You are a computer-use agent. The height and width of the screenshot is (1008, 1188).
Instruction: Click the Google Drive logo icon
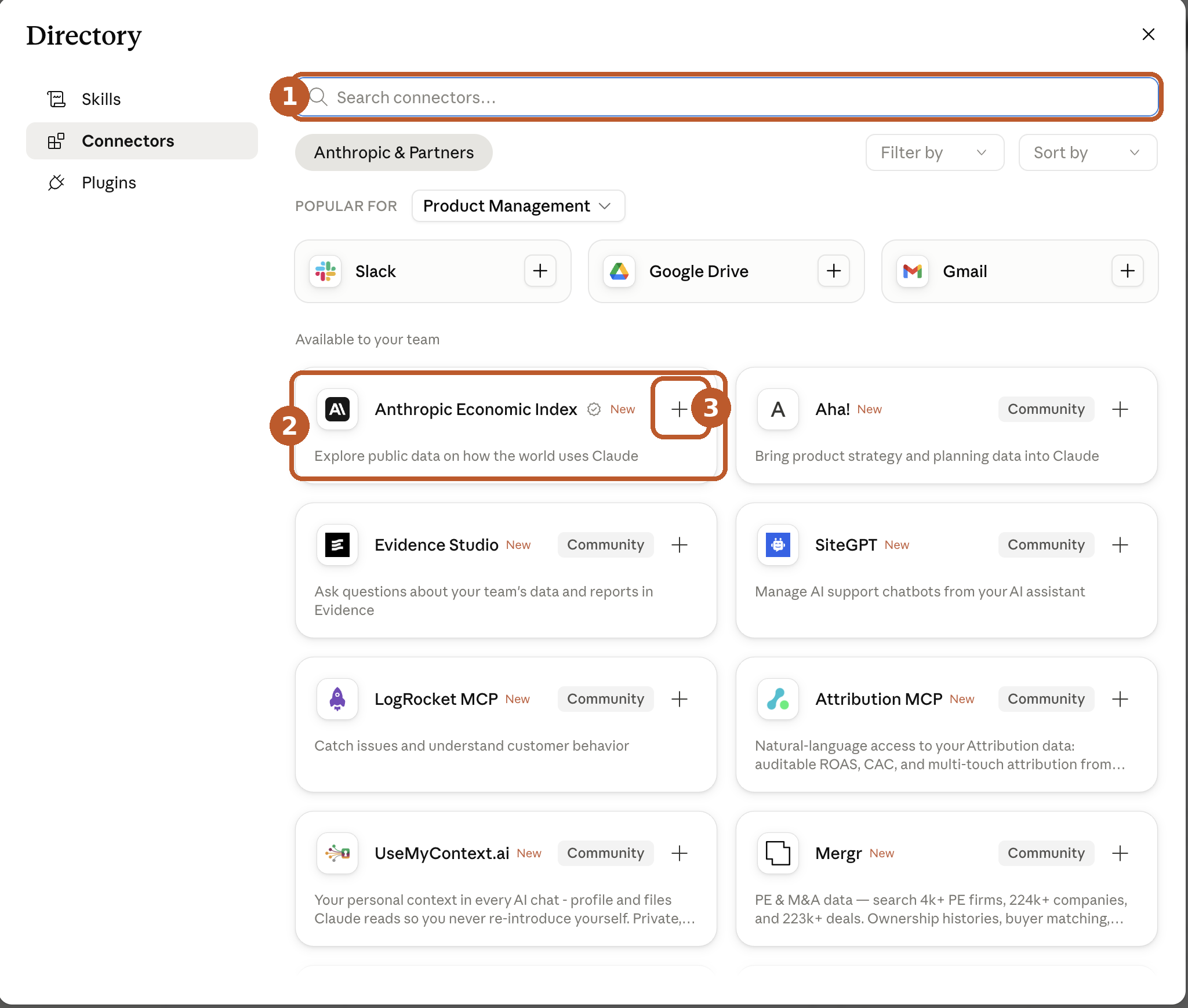(x=619, y=271)
